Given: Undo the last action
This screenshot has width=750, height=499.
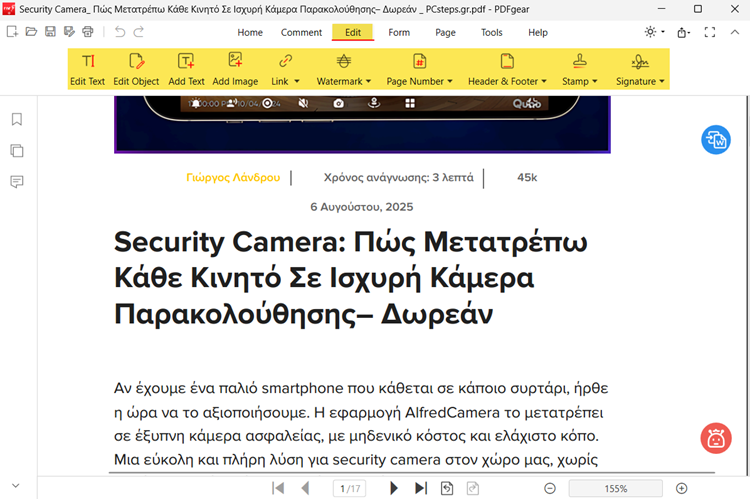Looking at the screenshot, I should 120,32.
